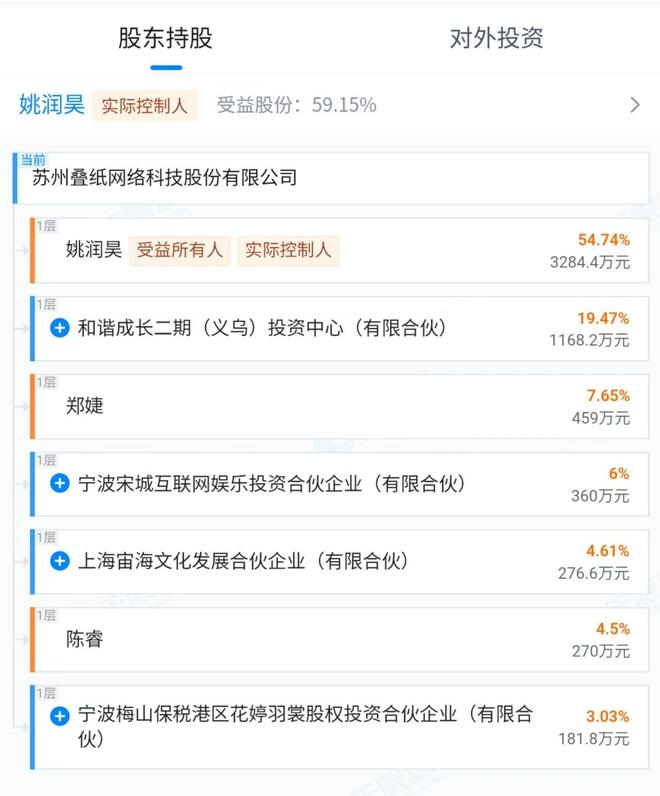The image size is (660, 796).
Task: Click the 54.74% shareholding figure
Action: click(603, 240)
